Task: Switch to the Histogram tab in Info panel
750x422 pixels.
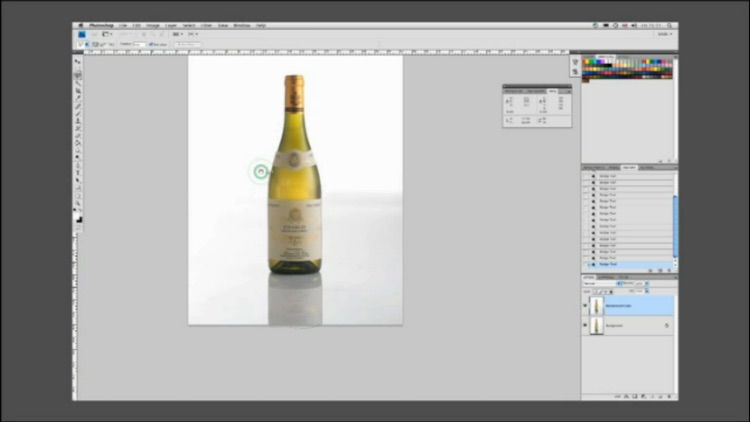Action: [x=535, y=91]
